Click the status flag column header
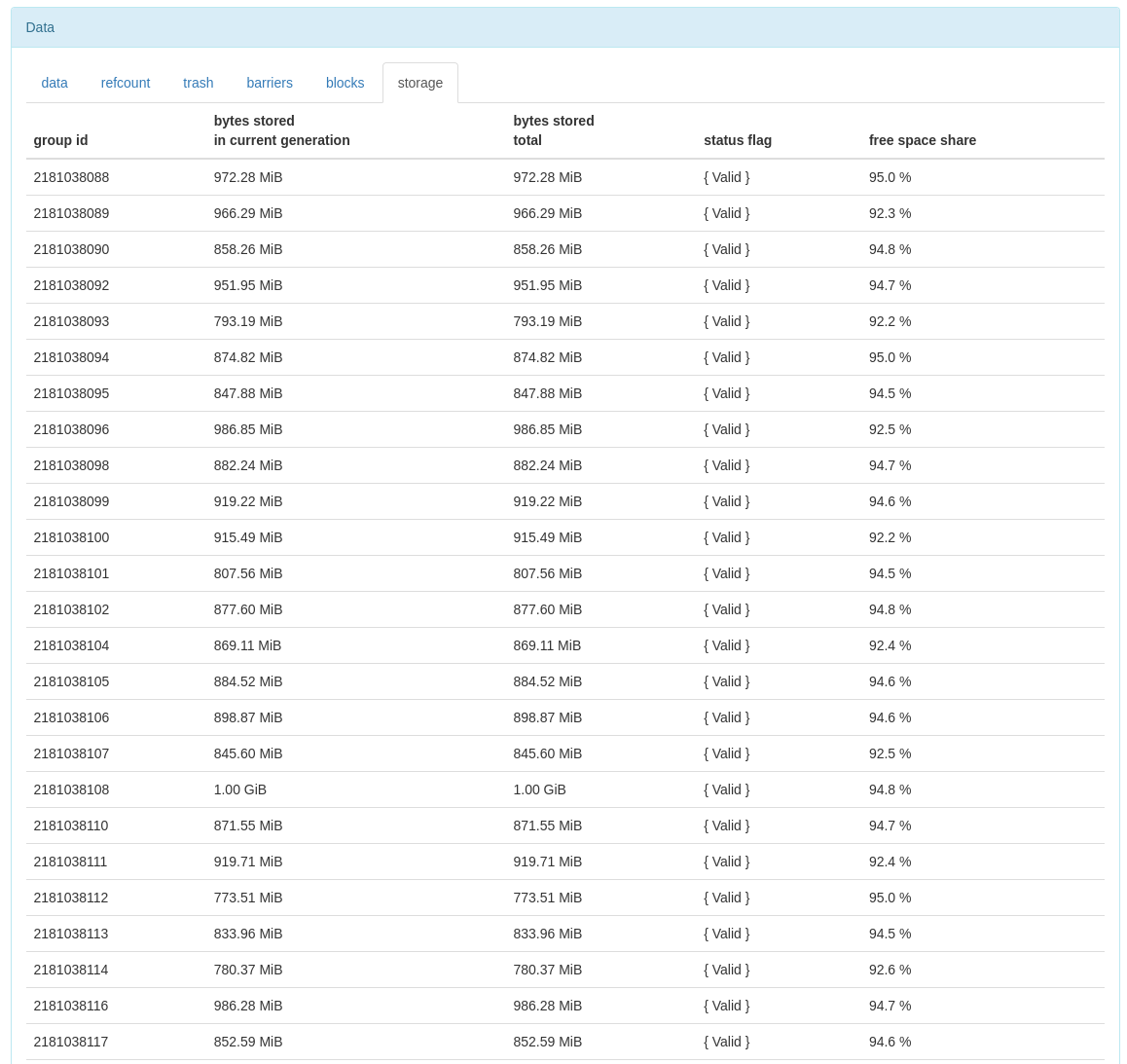Viewport: 1127px width, 1064px height. pos(737,140)
